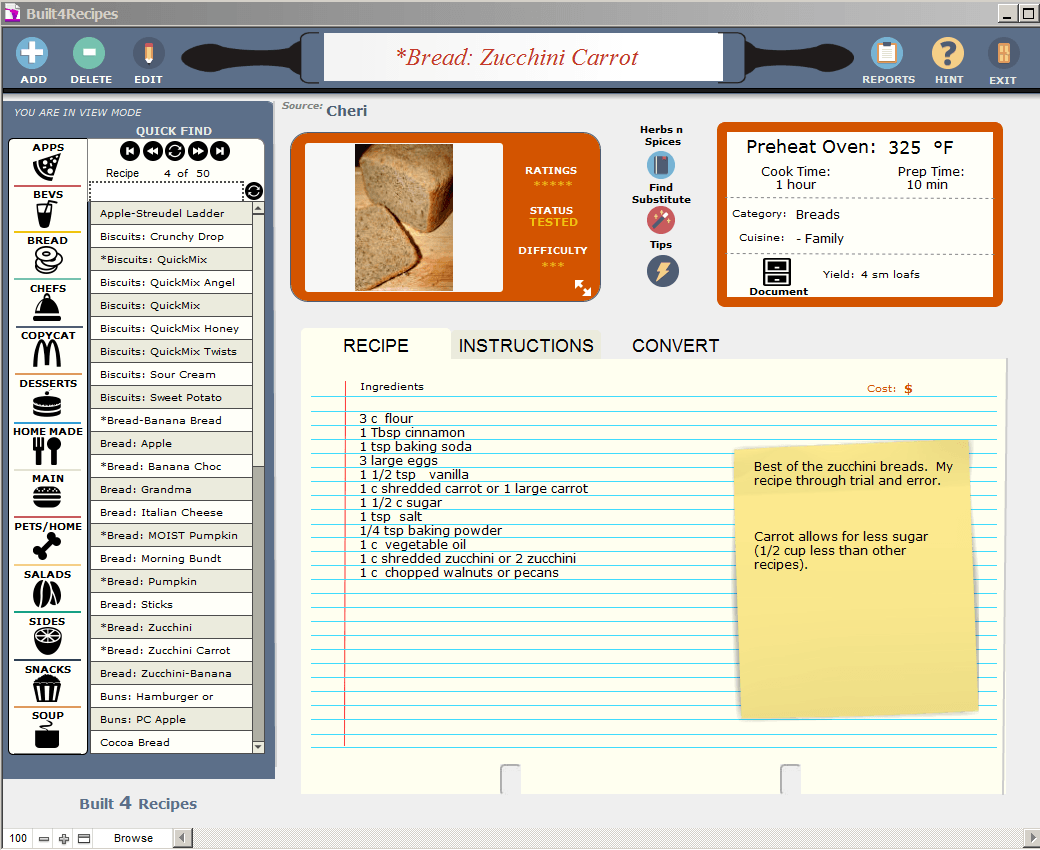Open the Browse mode dropdown

click(x=133, y=838)
